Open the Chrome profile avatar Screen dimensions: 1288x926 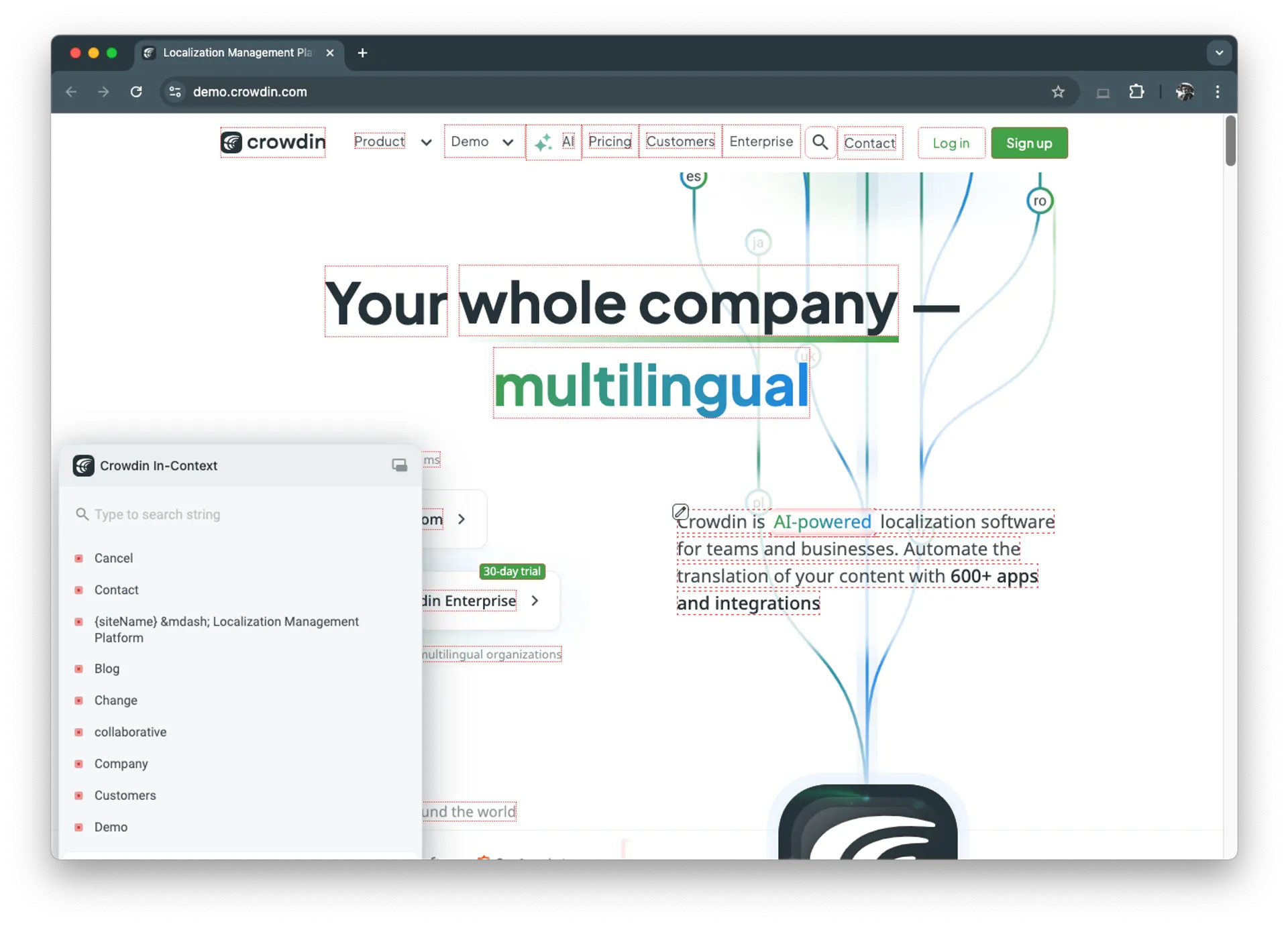point(1185,92)
